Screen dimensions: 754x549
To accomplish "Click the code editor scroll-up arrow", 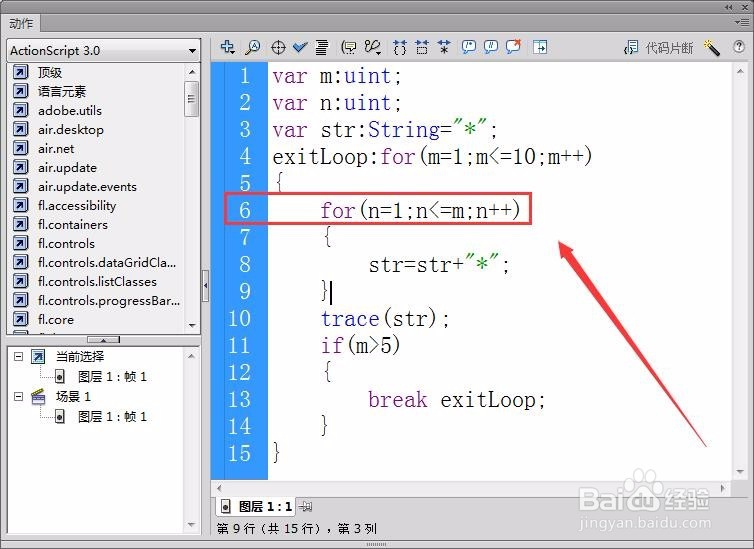I will [x=740, y=71].
